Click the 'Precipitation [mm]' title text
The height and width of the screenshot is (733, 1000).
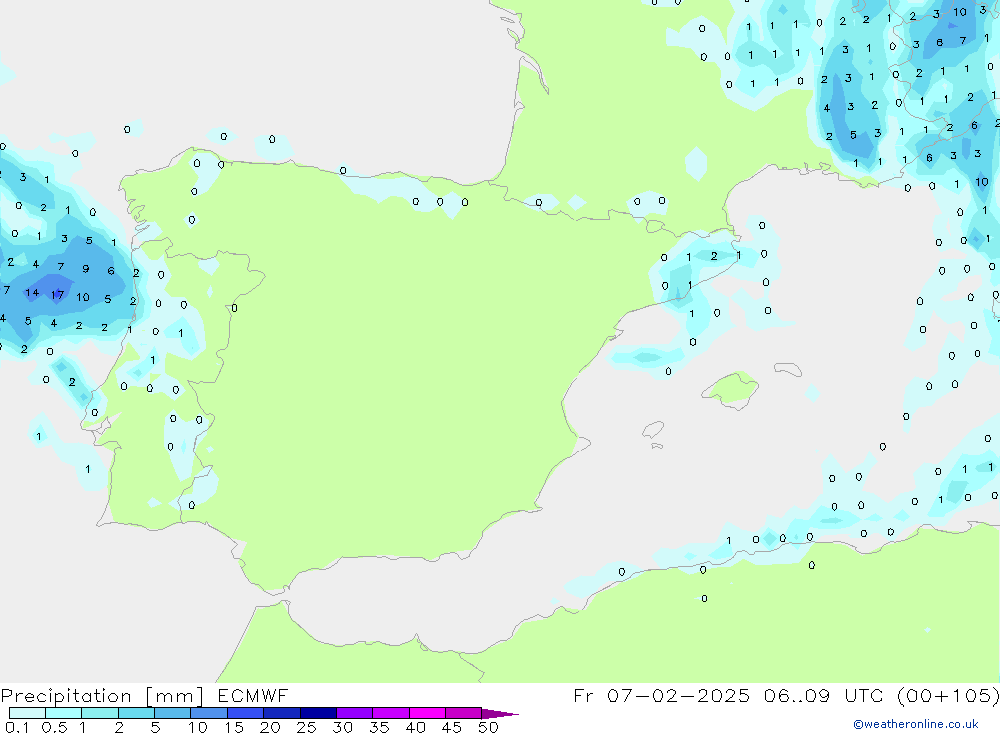click(x=102, y=696)
